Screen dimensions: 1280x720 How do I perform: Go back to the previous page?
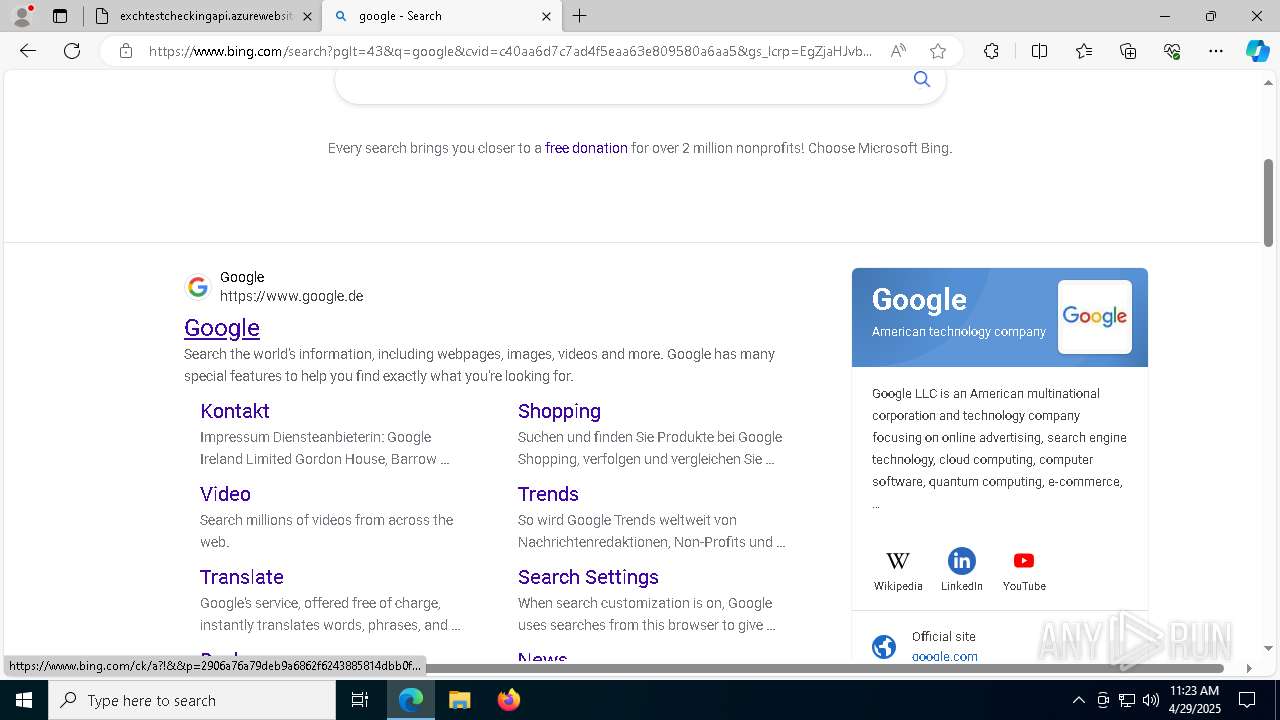pos(28,51)
